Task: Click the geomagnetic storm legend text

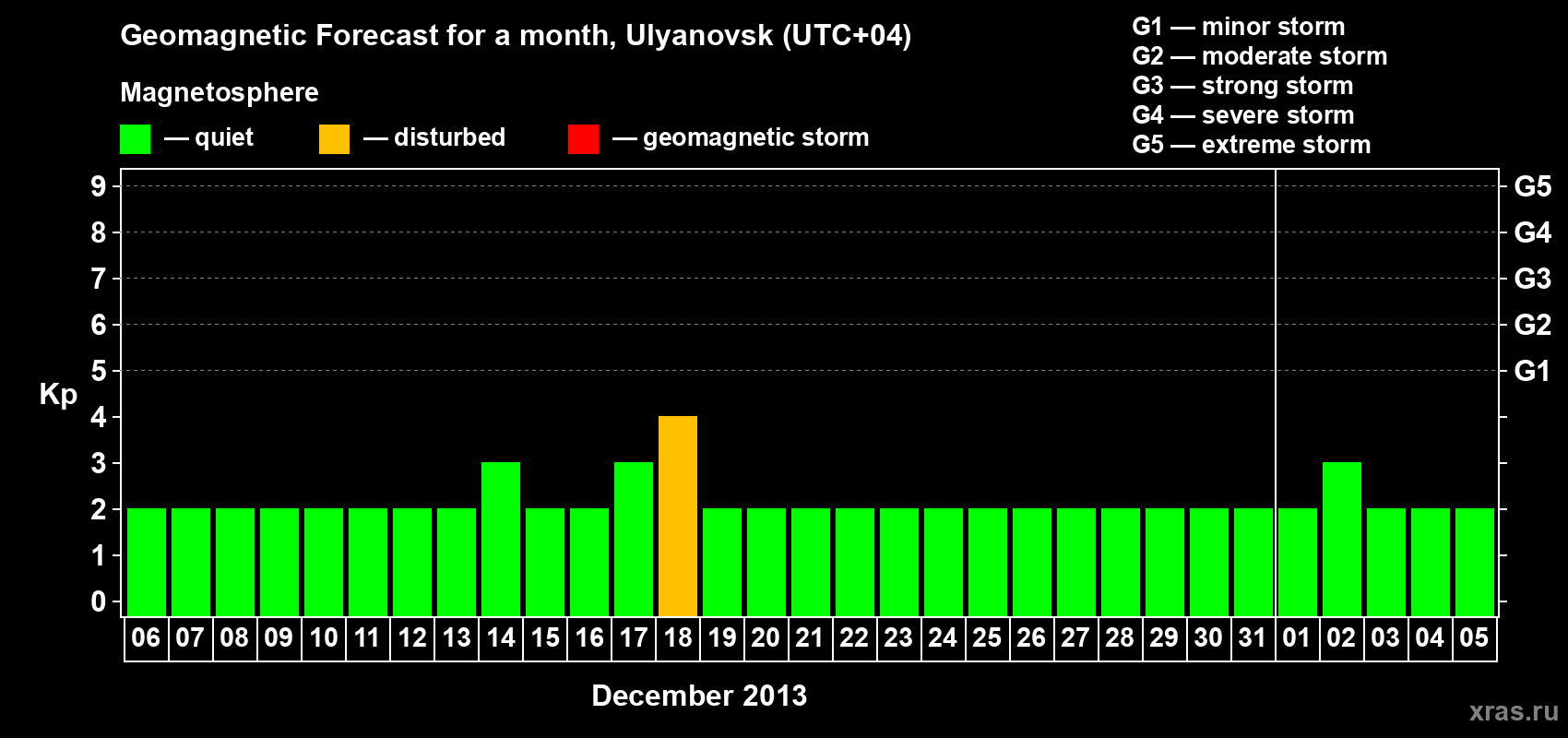Action: tap(756, 137)
